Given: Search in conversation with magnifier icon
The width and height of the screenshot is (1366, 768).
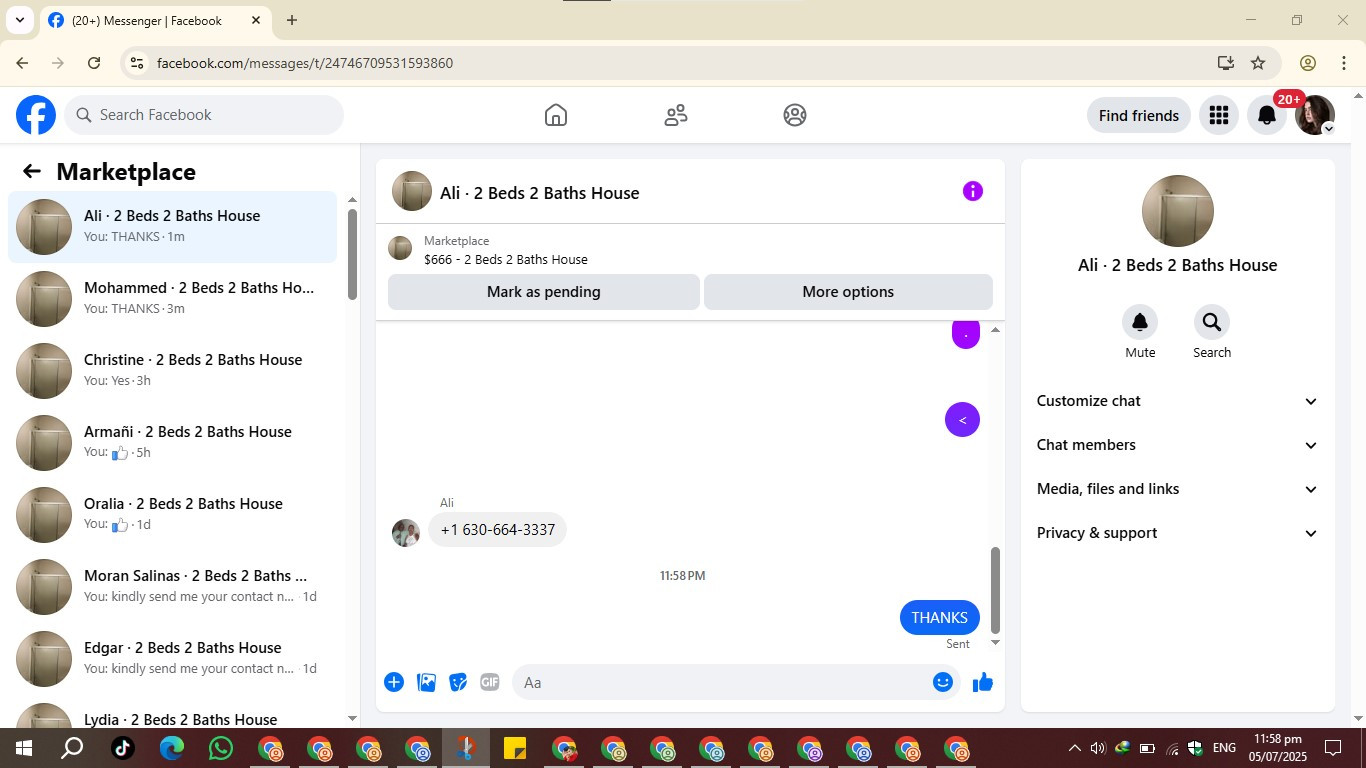Looking at the screenshot, I should (x=1212, y=322).
